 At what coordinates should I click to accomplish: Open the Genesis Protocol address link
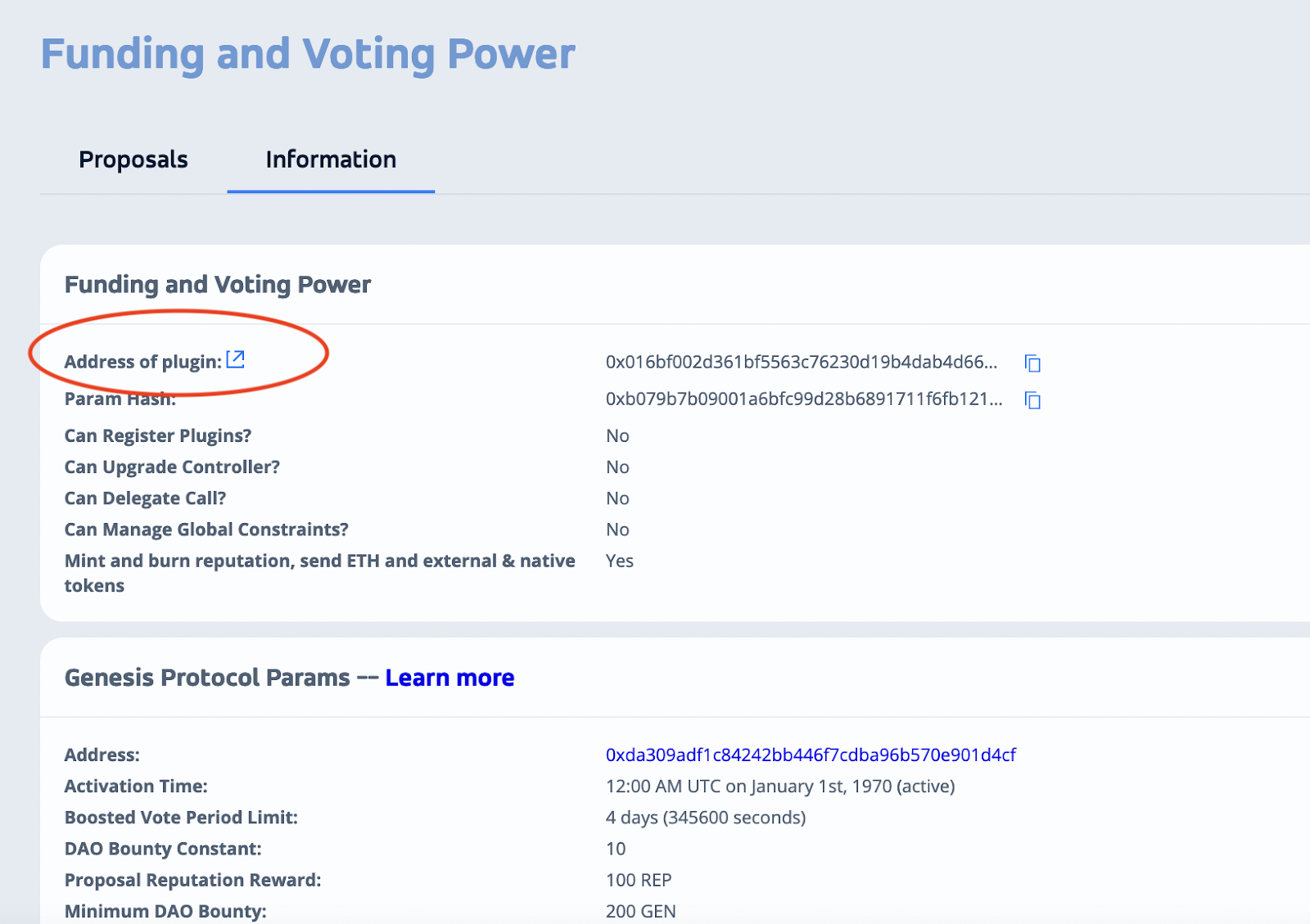(811, 755)
